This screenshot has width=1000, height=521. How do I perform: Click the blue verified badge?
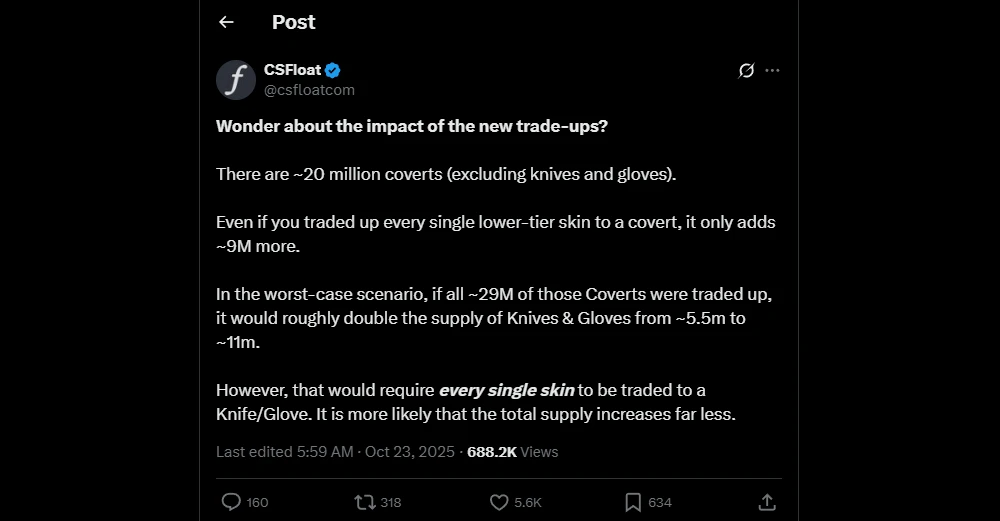pos(332,70)
